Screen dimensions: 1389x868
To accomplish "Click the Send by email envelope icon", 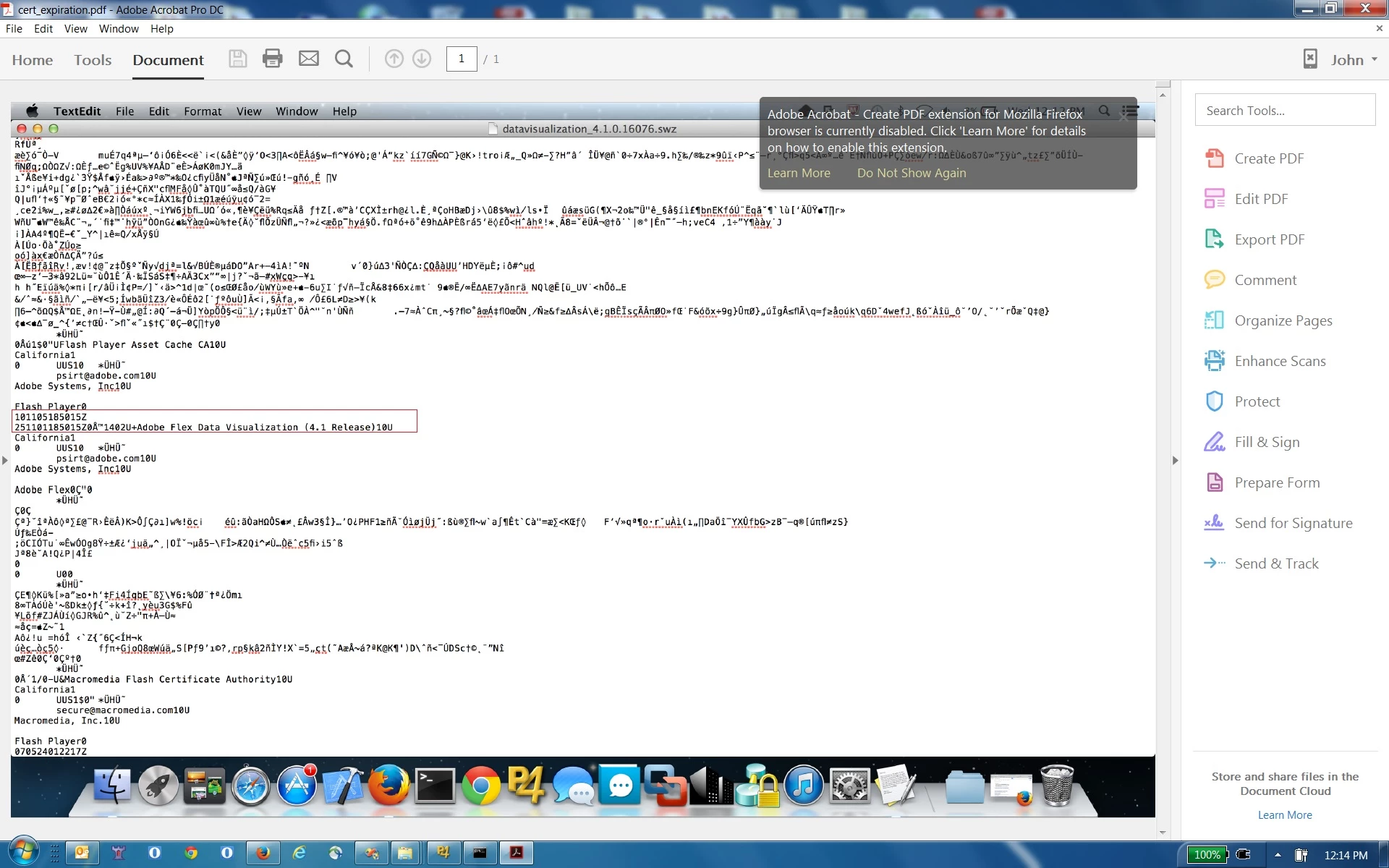I will click(x=309, y=59).
